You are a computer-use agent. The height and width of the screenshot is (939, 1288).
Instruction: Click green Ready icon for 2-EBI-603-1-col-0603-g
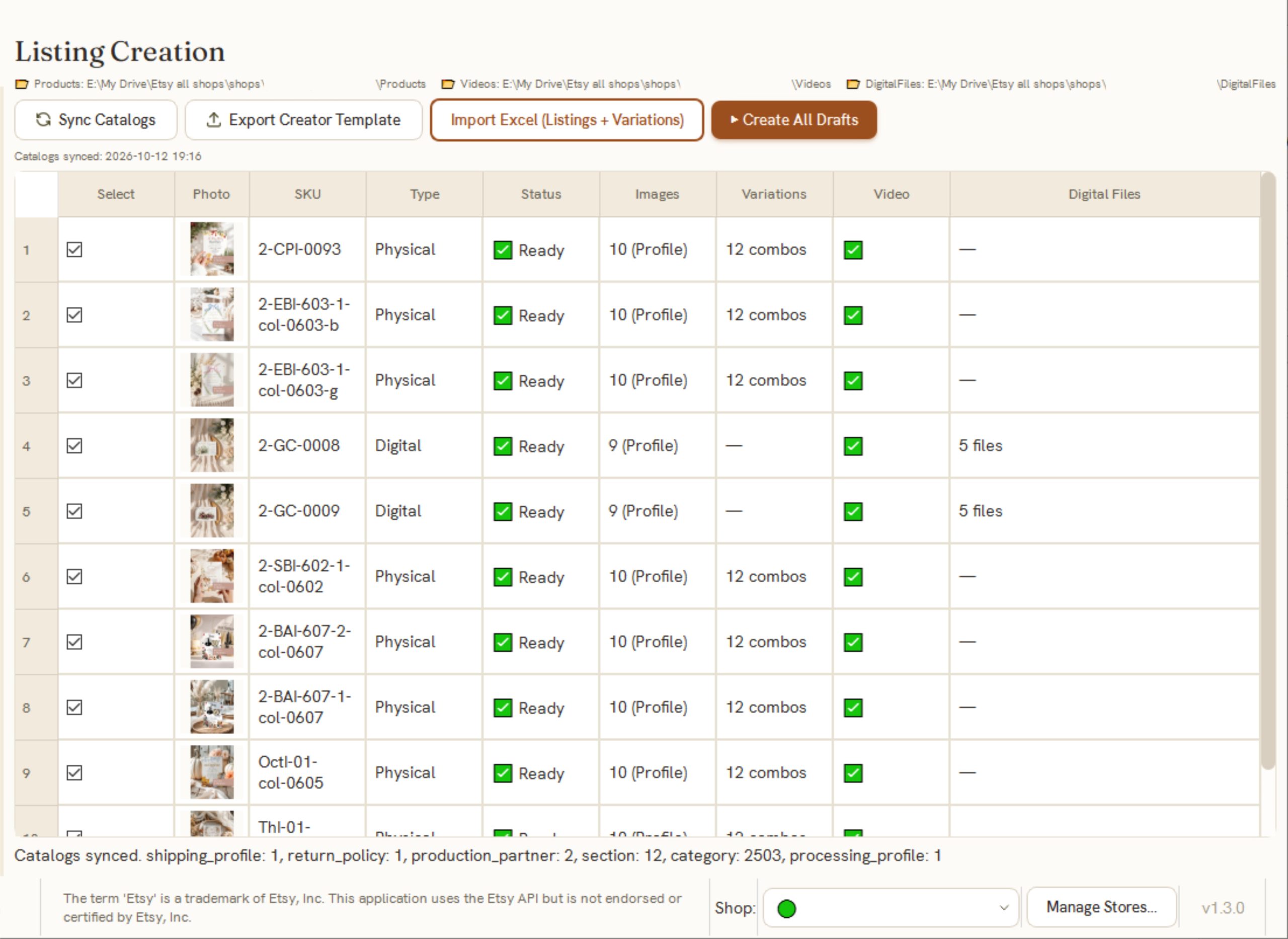point(503,381)
